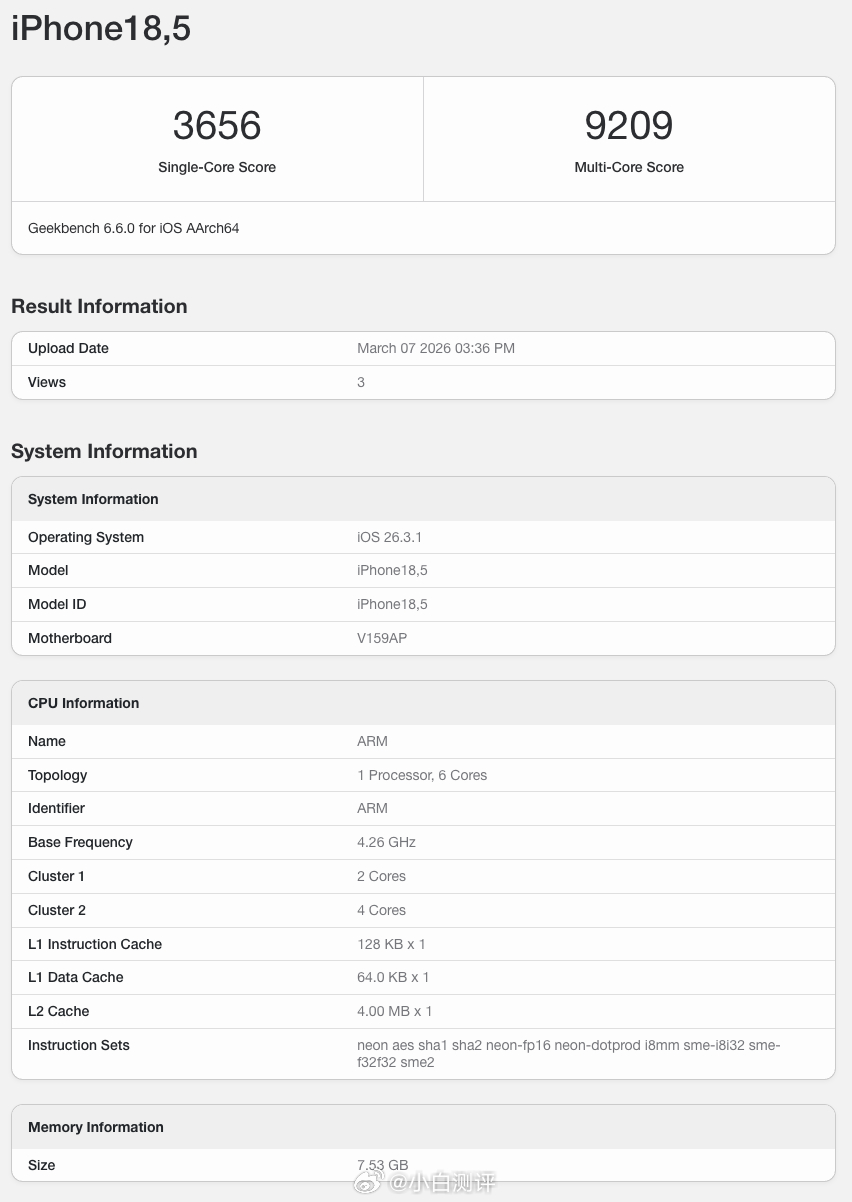Click the Topology value 1 Processor, 6 Cores

click(422, 775)
